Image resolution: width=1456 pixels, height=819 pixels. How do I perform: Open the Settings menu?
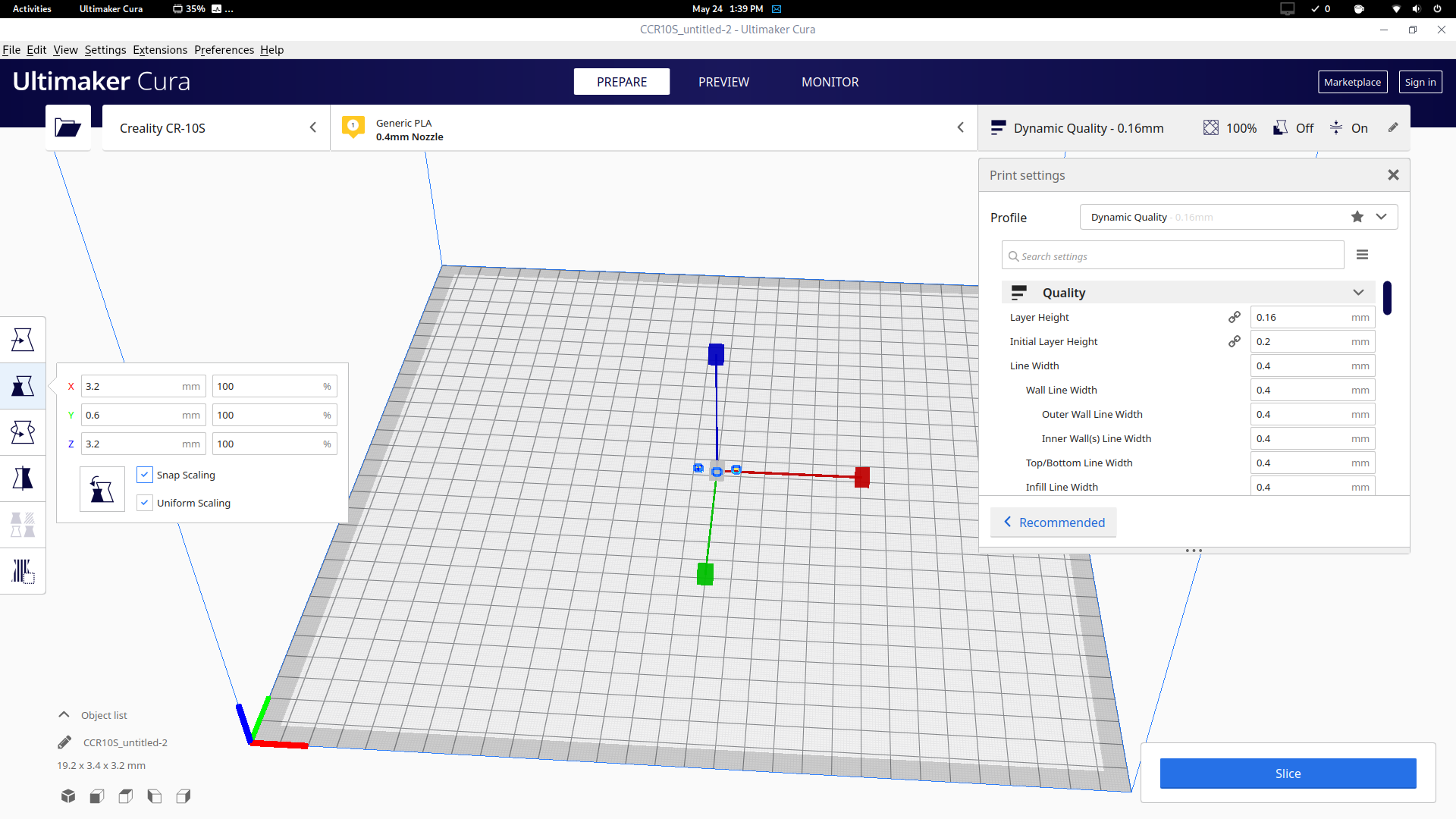(105, 50)
